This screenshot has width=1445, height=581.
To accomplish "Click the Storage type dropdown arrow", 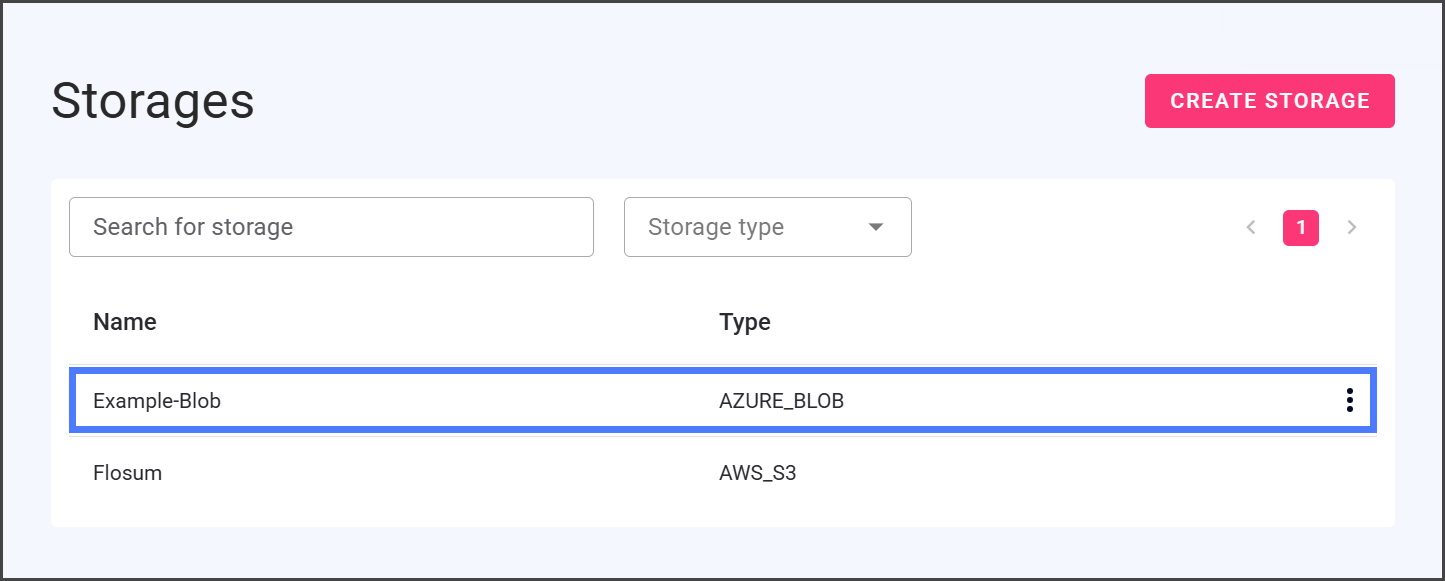I will click(876, 227).
